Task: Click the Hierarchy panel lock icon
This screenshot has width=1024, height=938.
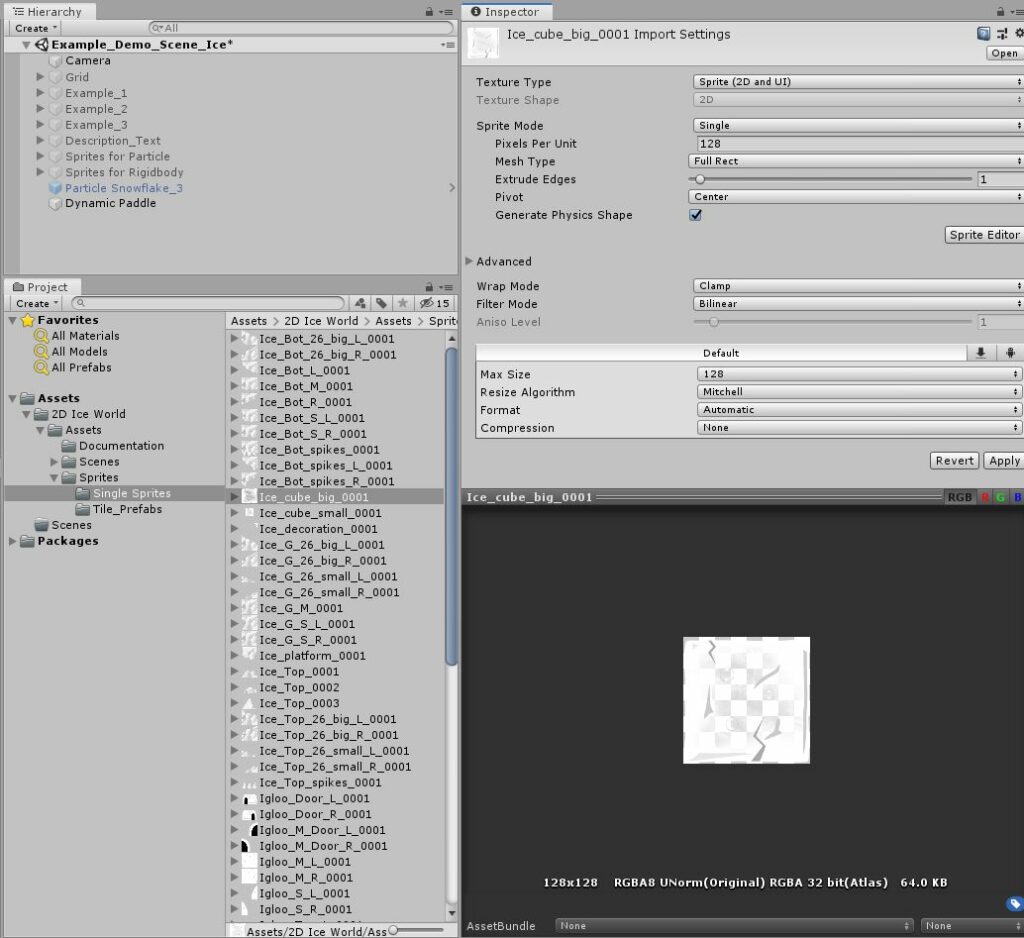Action: [430, 12]
